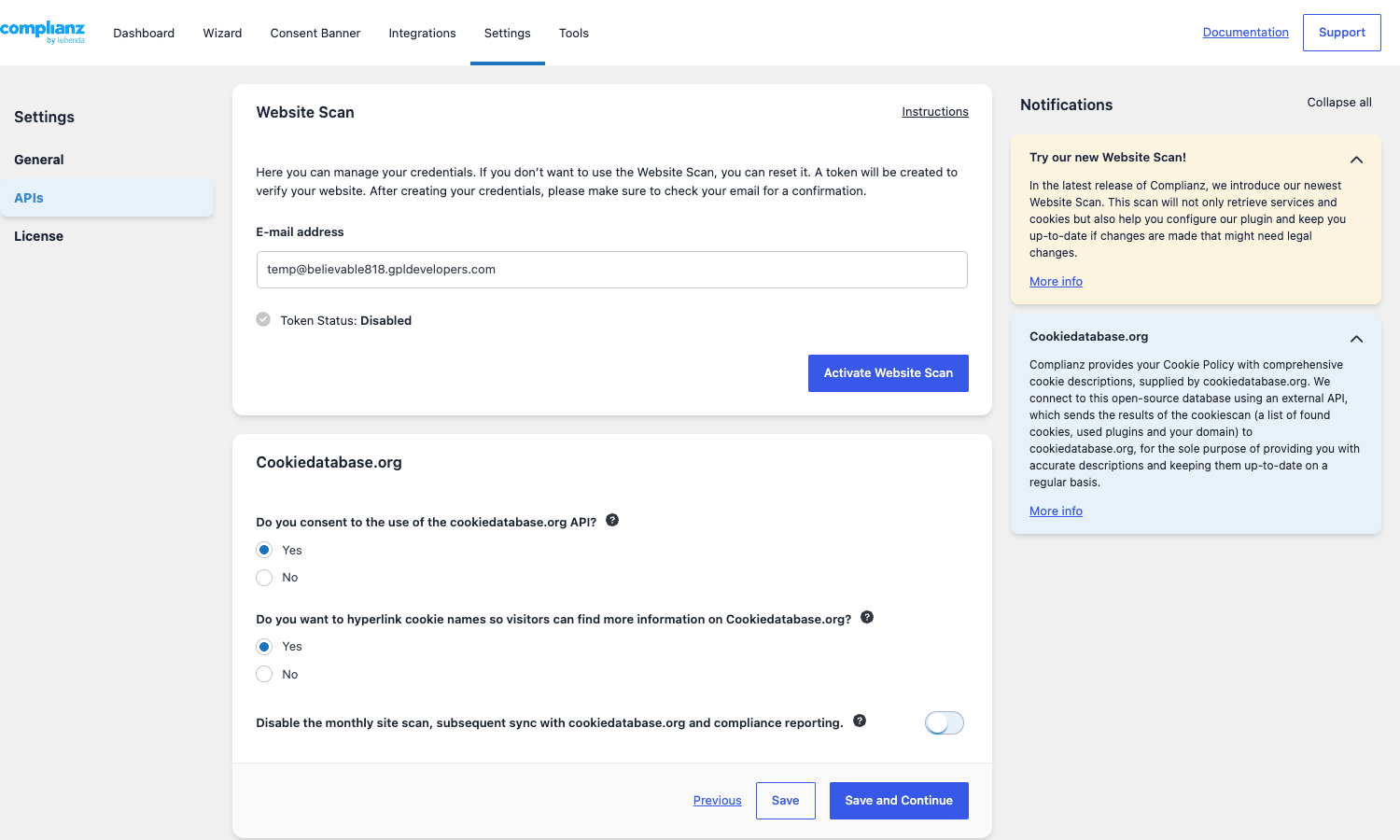Click the E-mail address input field
1400x840 pixels.
pos(612,270)
